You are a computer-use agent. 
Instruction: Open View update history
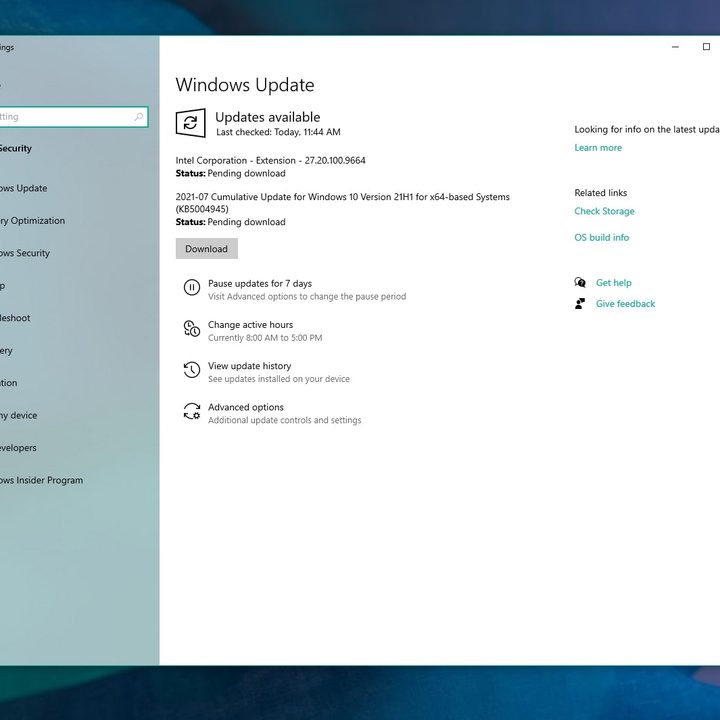249,366
